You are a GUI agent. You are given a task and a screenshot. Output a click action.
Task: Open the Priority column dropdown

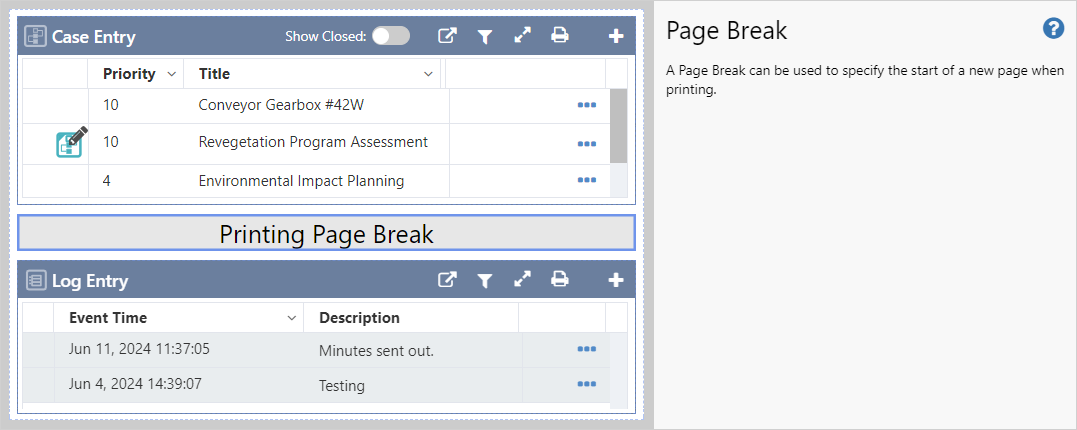coord(171,74)
